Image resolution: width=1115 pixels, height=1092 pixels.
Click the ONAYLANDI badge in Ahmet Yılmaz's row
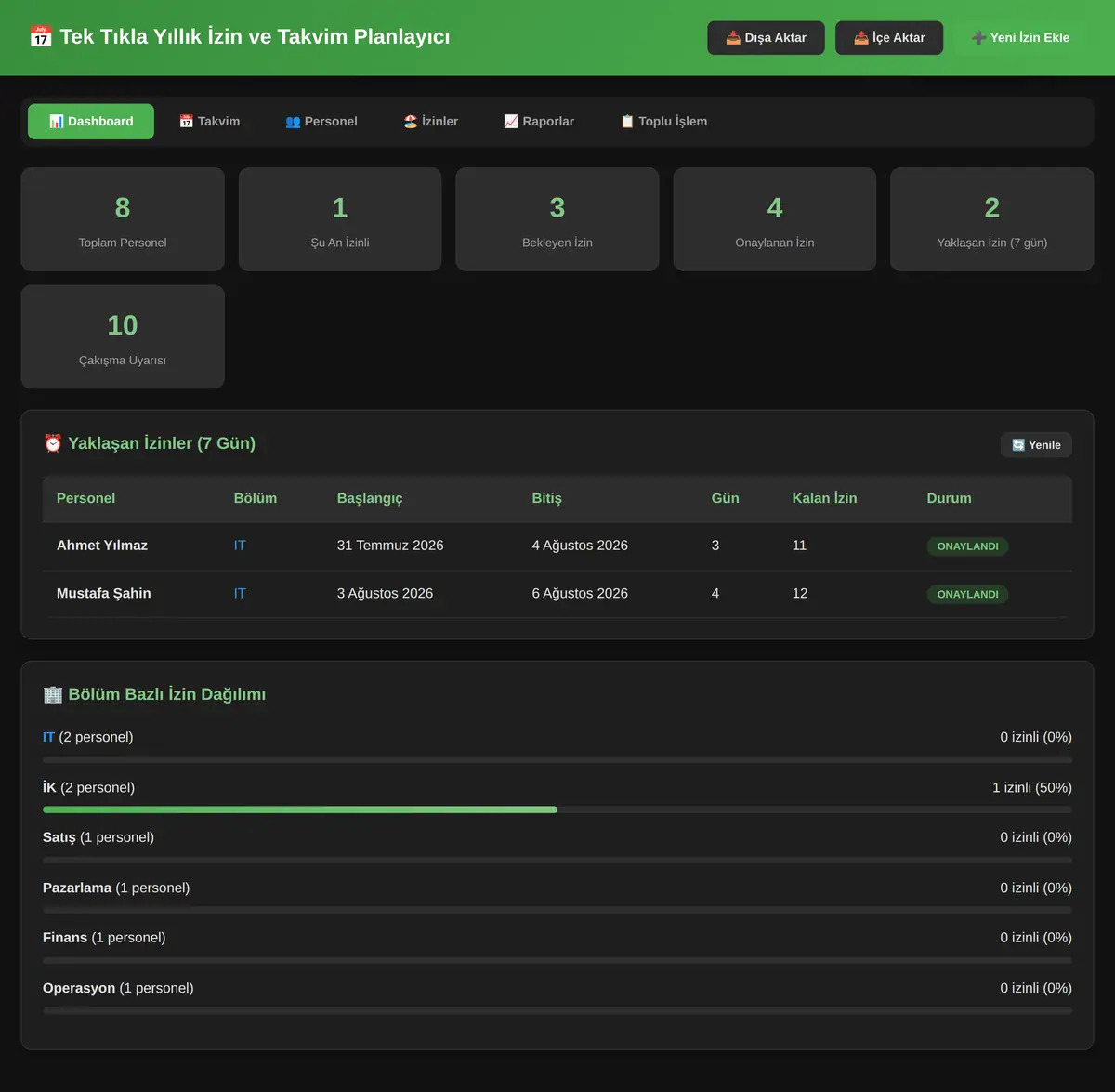(967, 546)
